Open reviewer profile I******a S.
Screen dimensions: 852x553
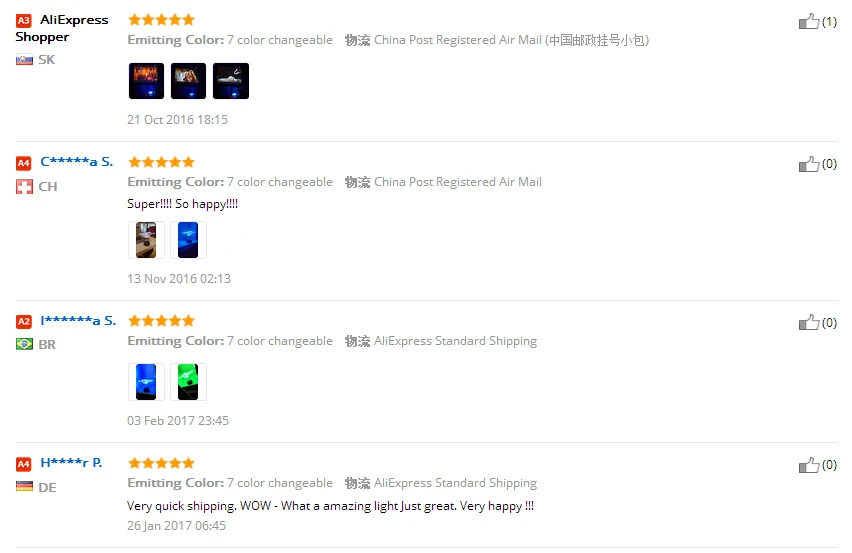pyautogui.click(x=78, y=321)
